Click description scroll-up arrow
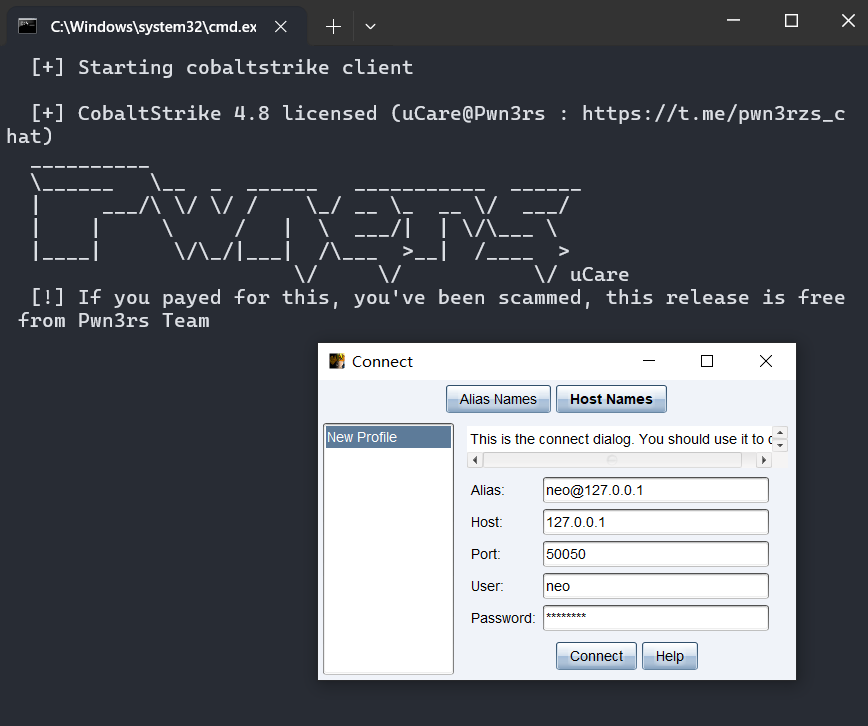Image resolution: width=868 pixels, height=726 pixels. point(780,433)
